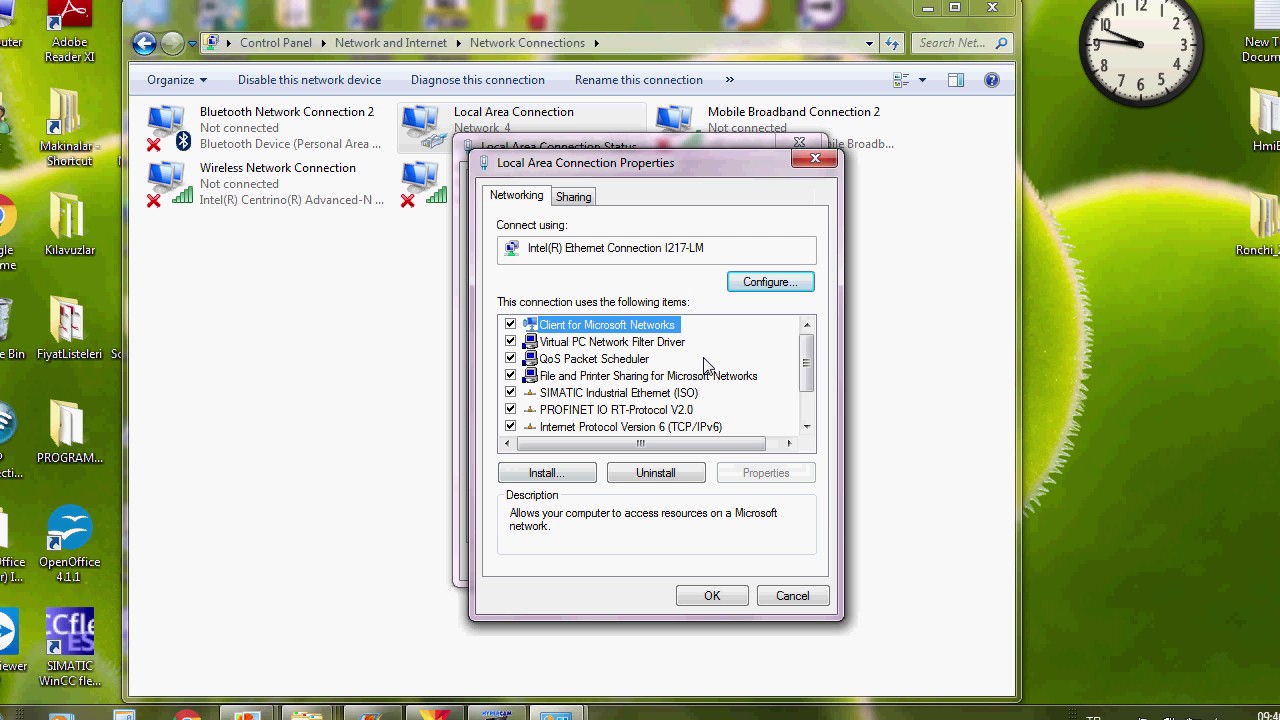1280x720 pixels.
Task: Expand the arrow after Network Connections breadcrumb
Action: tap(596, 43)
